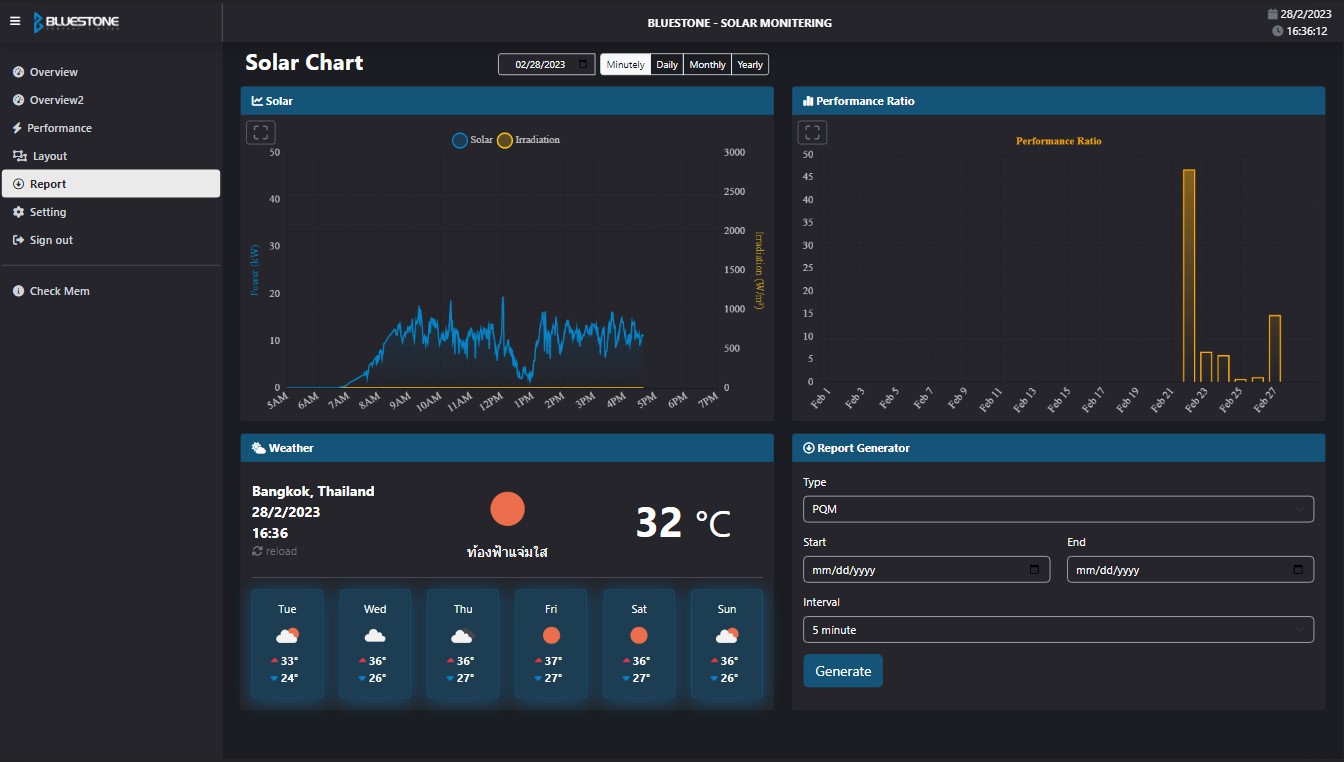The width and height of the screenshot is (1344, 762).
Task: Open the Overview2 sidebar page
Action: tap(57, 100)
